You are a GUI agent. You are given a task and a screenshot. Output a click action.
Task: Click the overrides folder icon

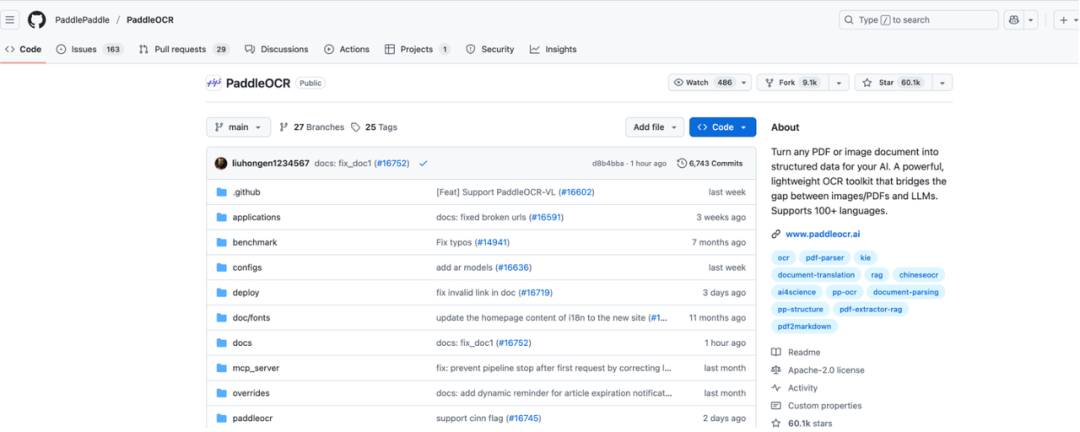click(x=222, y=393)
